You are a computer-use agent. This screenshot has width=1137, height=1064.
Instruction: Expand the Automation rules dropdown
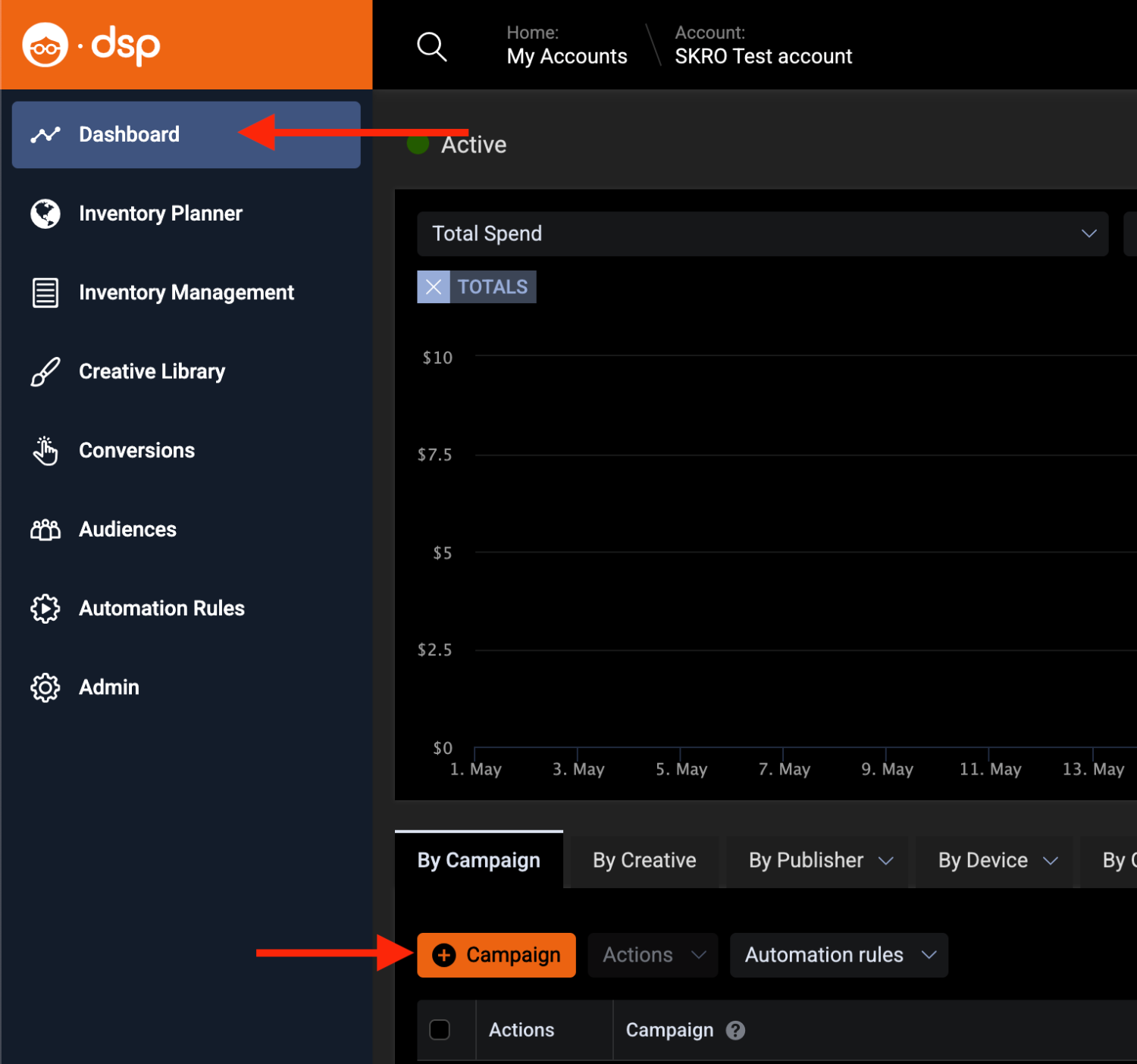[x=839, y=955]
